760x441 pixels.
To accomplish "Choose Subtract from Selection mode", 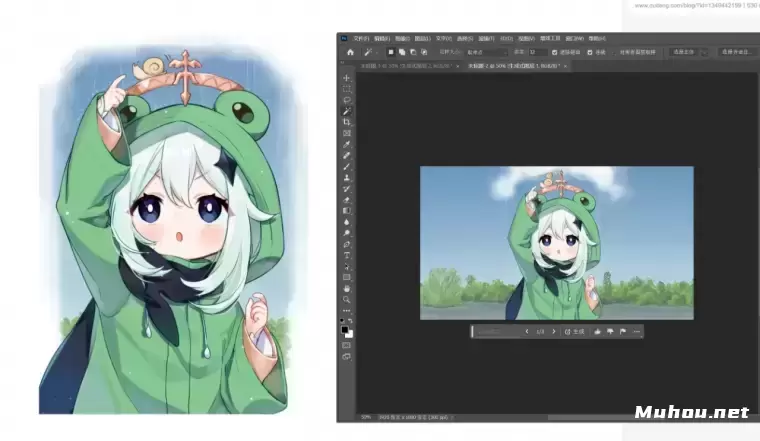I will (413, 52).
